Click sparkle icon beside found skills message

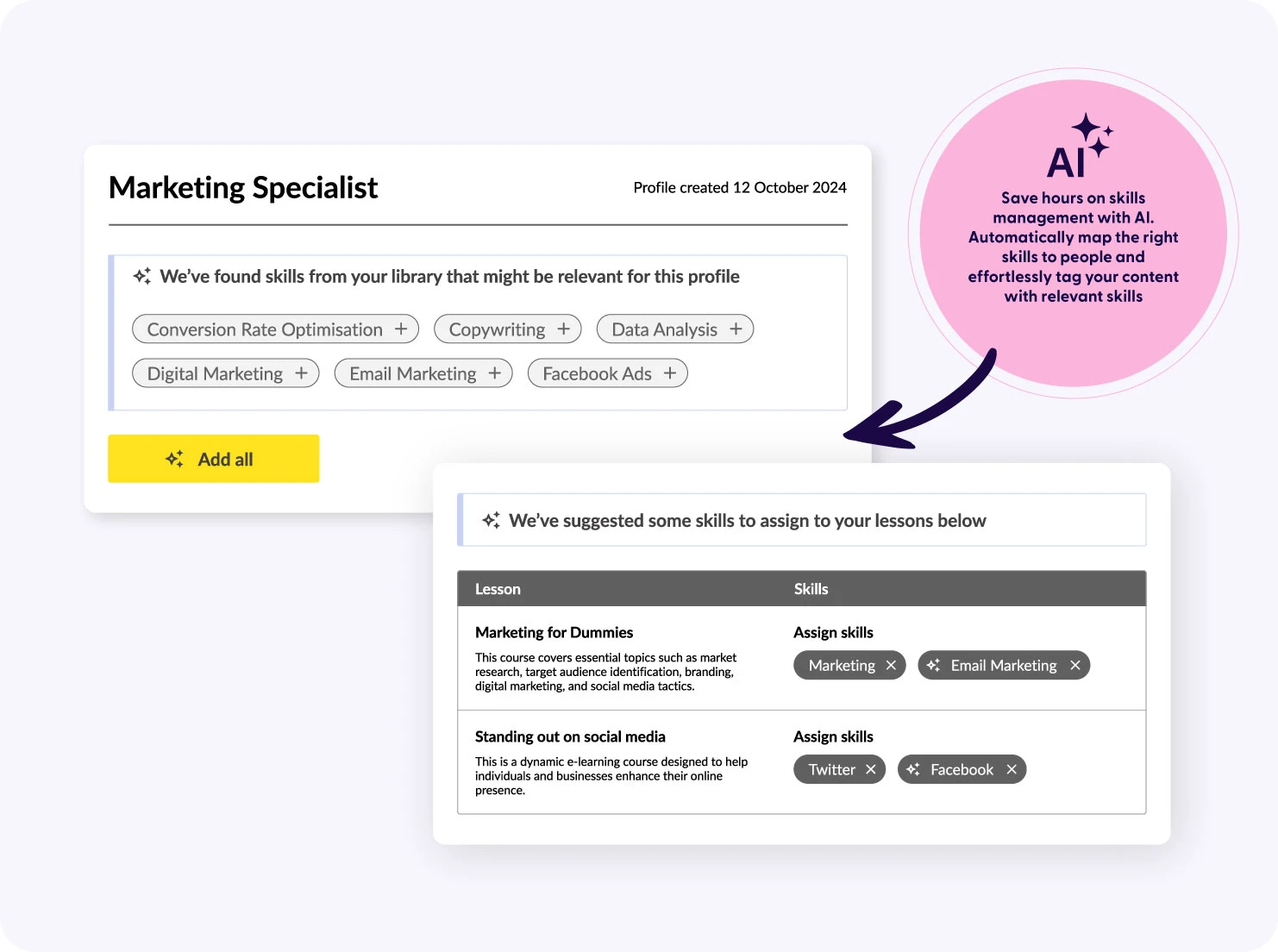click(142, 276)
